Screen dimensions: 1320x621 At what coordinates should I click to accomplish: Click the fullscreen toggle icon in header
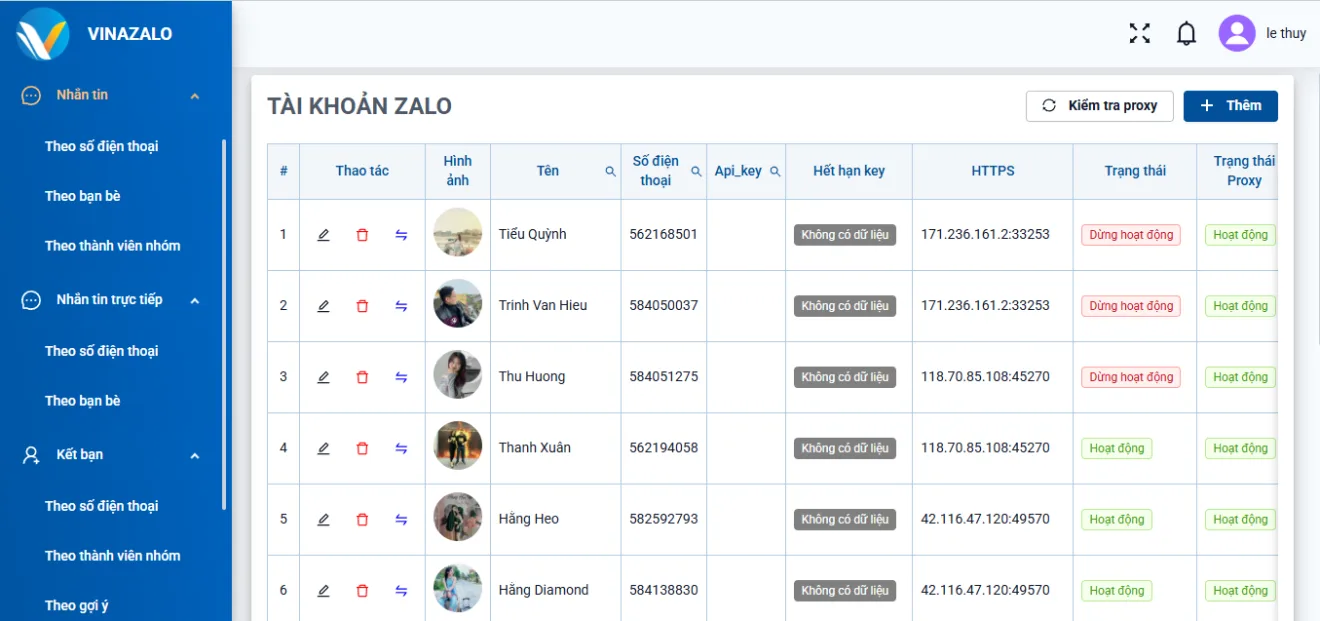pyautogui.click(x=1139, y=33)
